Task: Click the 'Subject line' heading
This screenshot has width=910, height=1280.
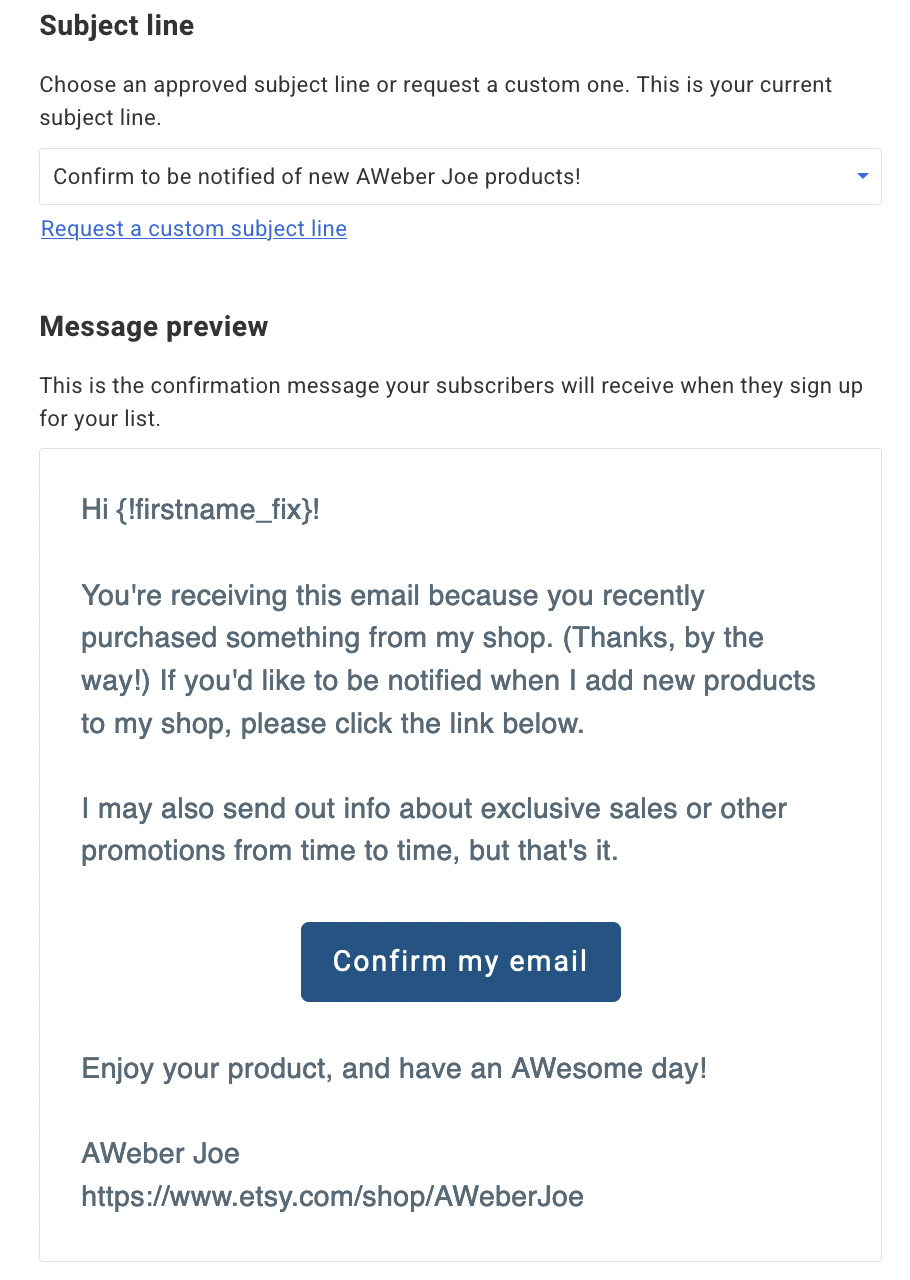Action: click(116, 25)
